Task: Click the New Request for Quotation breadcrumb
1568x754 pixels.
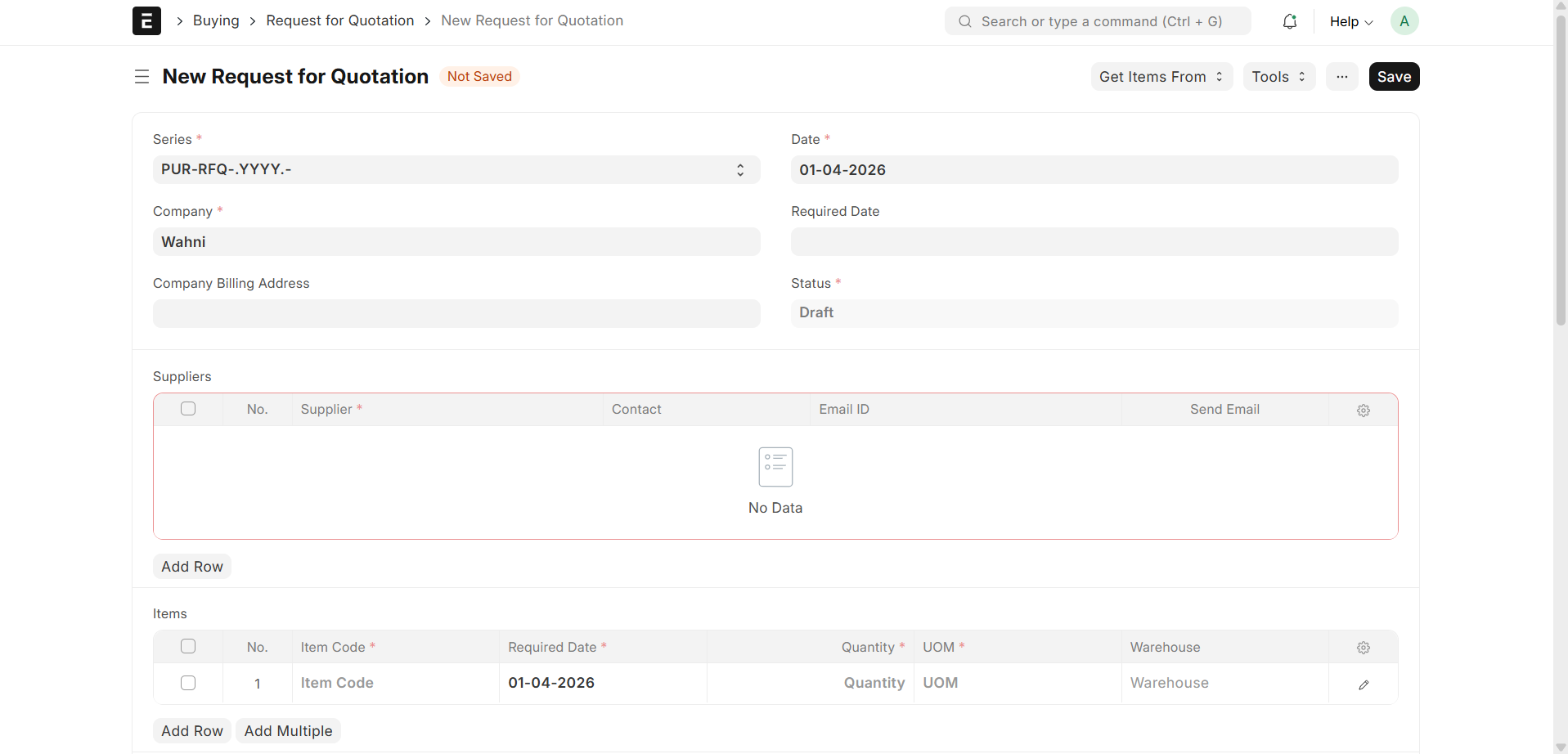Action: [x=532, y=20]
